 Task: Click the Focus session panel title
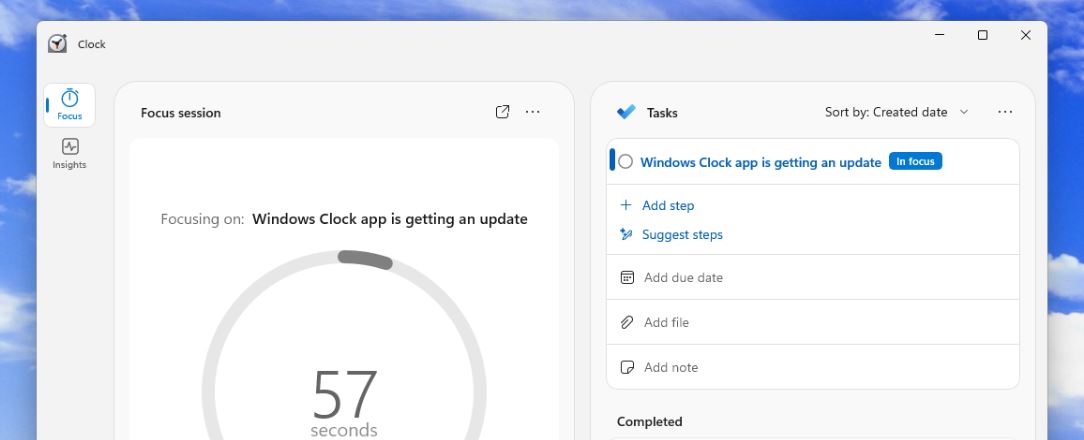pyautogui.click(x=180, y=113)
